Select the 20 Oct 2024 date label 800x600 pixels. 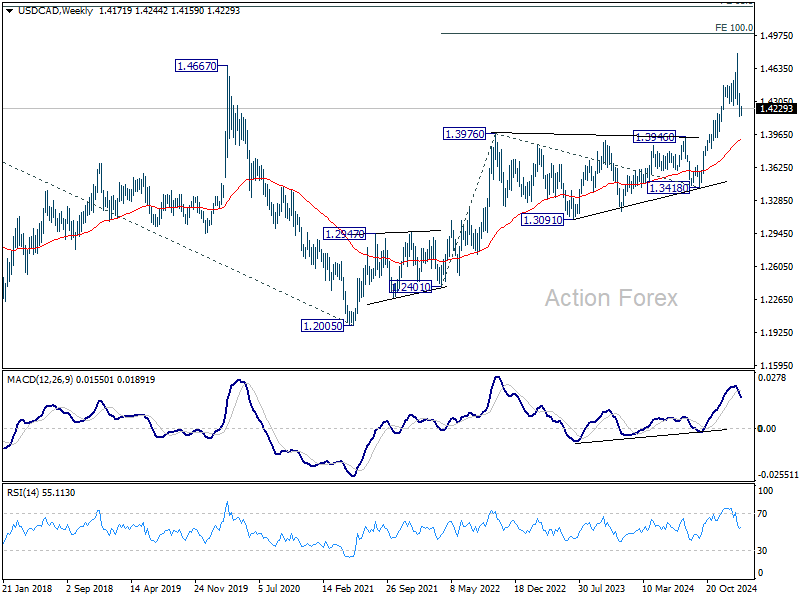pos(731,588)
